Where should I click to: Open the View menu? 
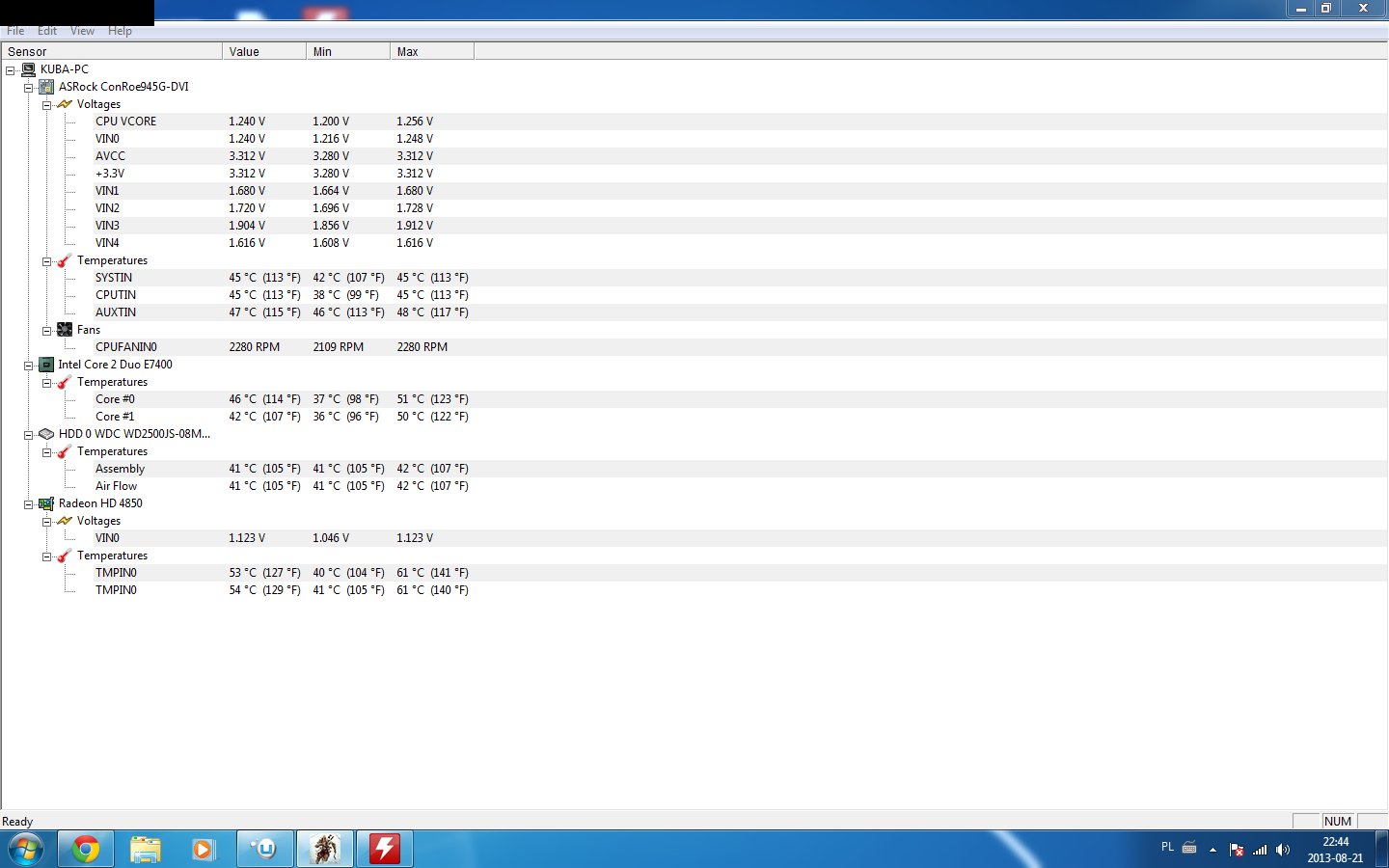tap(82, 31)
